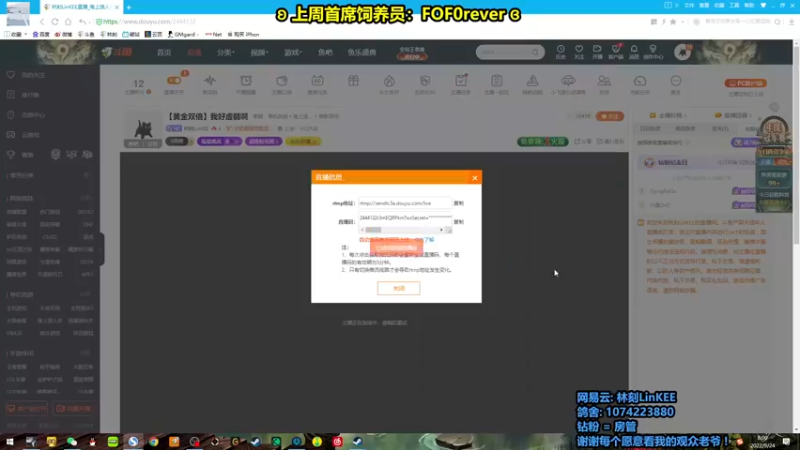Open the NetEase Music red taskbar icon

tap(337, 442)
